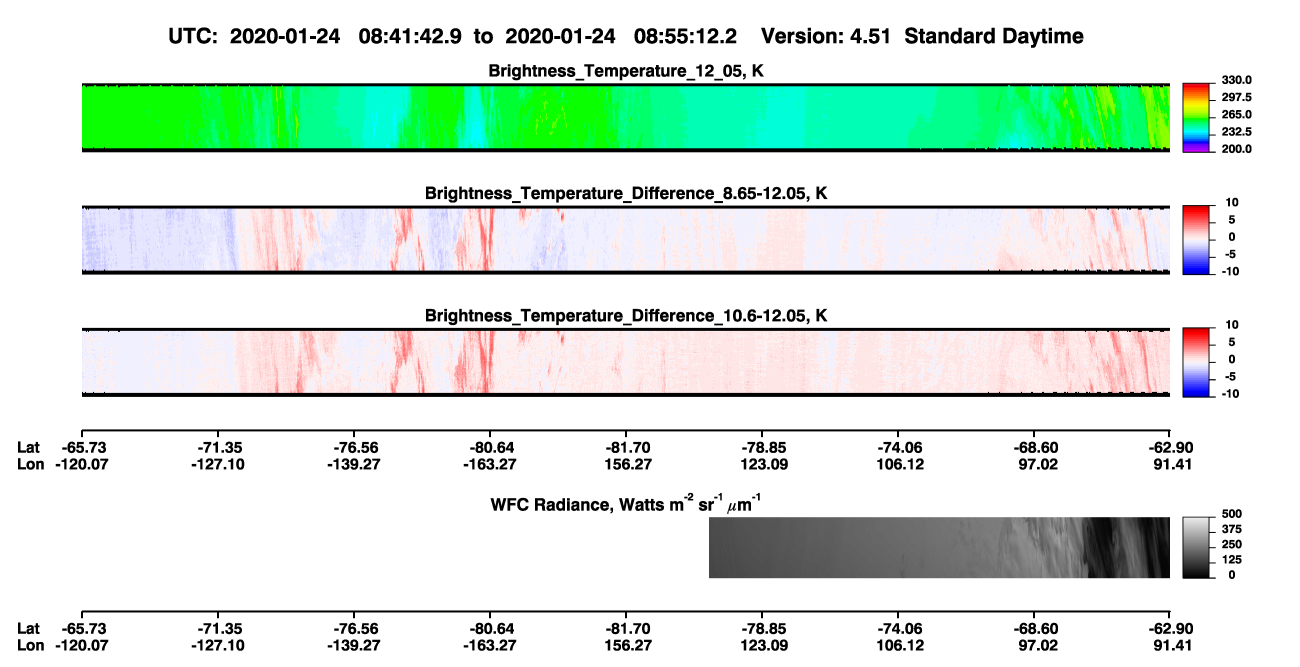Click latitude -76.56 on the axis under the WFC panel
Screen dimensions: 1300x667
(355, 628)
